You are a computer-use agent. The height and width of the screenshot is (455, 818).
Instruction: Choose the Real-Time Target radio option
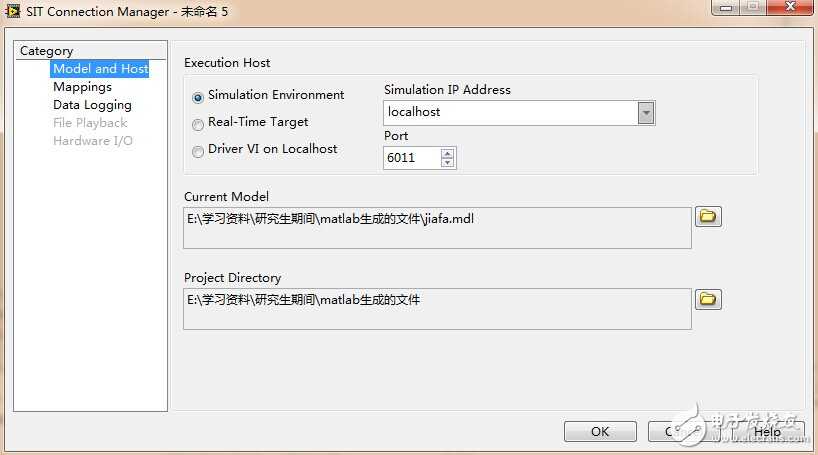198,124
